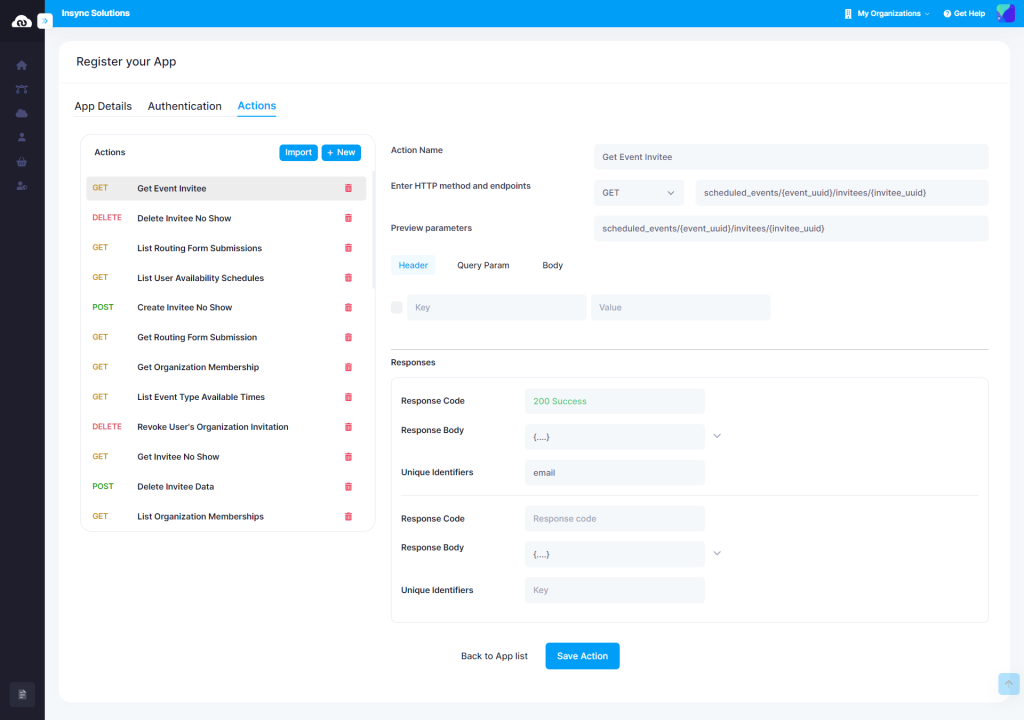
Task: Click the Team members icon in the sidebar
Action: [20, 185]
